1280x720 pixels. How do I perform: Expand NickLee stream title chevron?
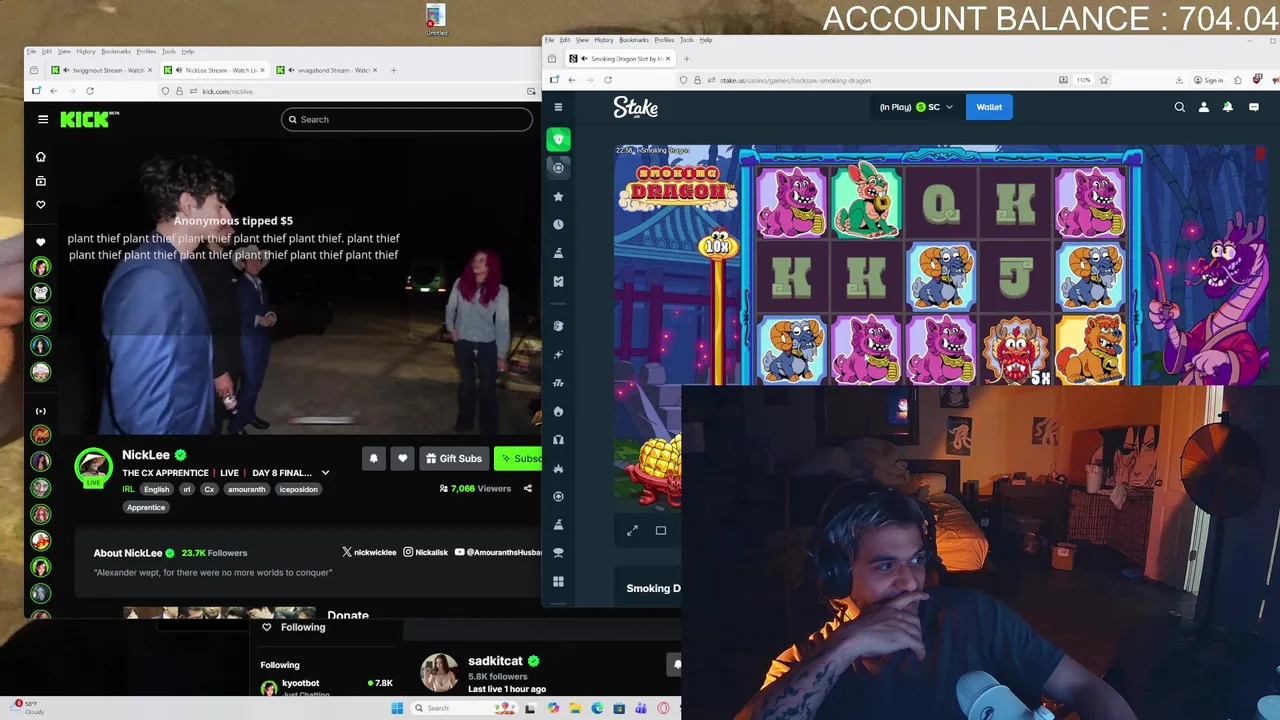click(325, 473)
